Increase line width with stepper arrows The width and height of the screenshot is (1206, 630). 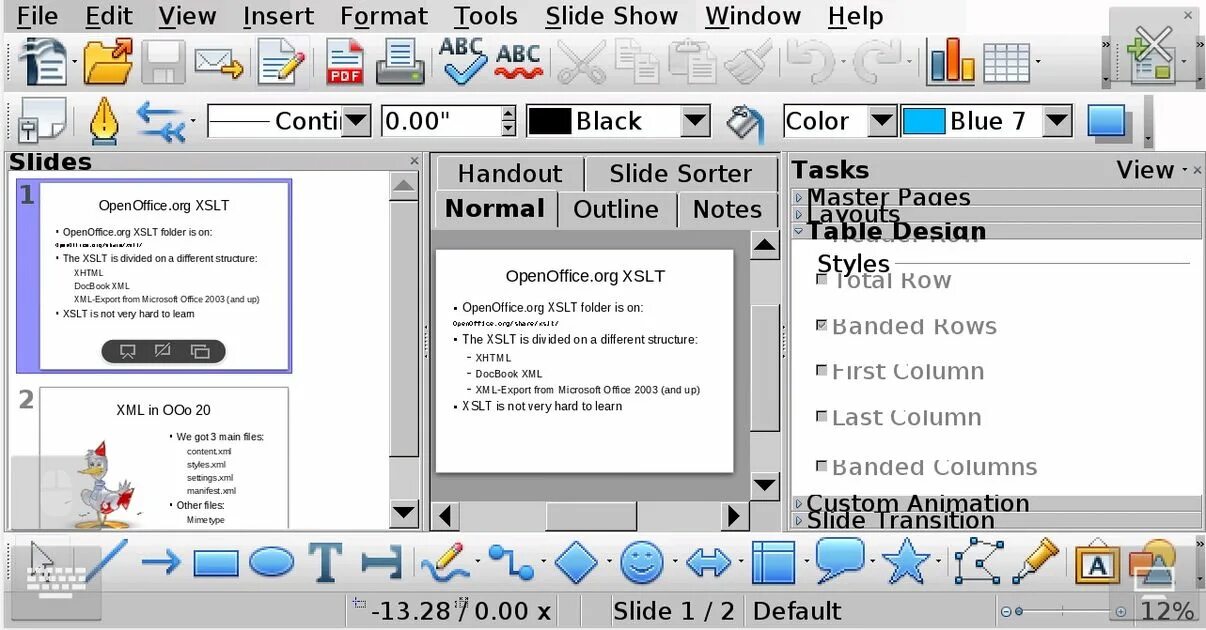[508, 114]
